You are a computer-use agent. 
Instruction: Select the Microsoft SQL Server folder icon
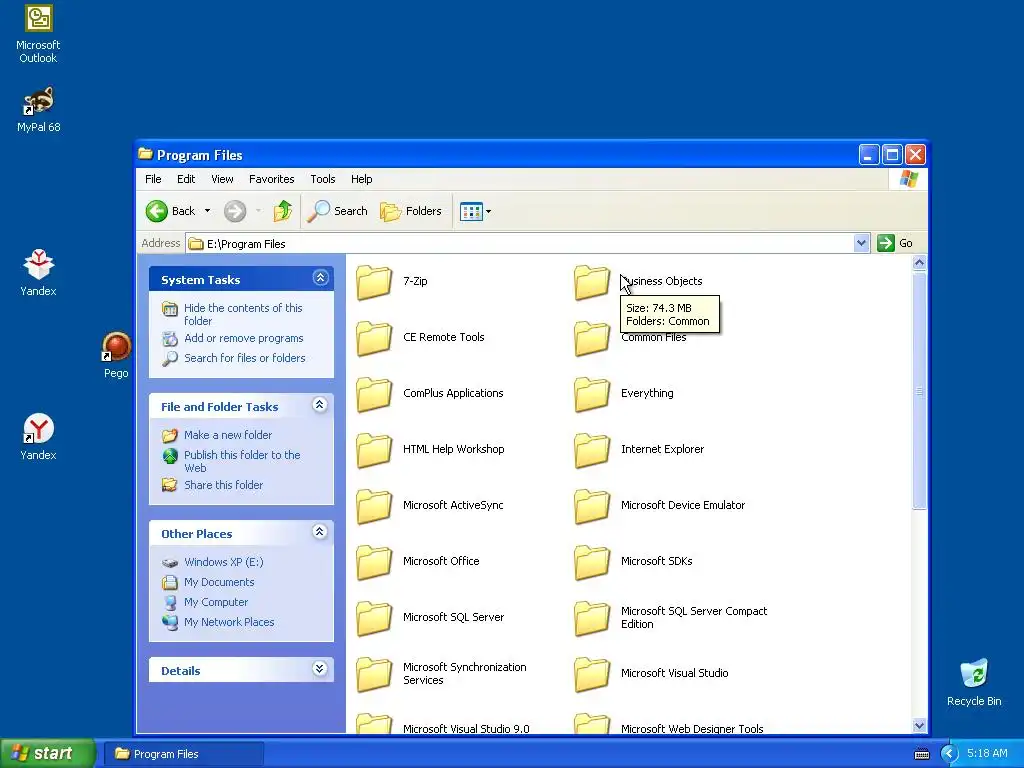(x=374, y=618)
